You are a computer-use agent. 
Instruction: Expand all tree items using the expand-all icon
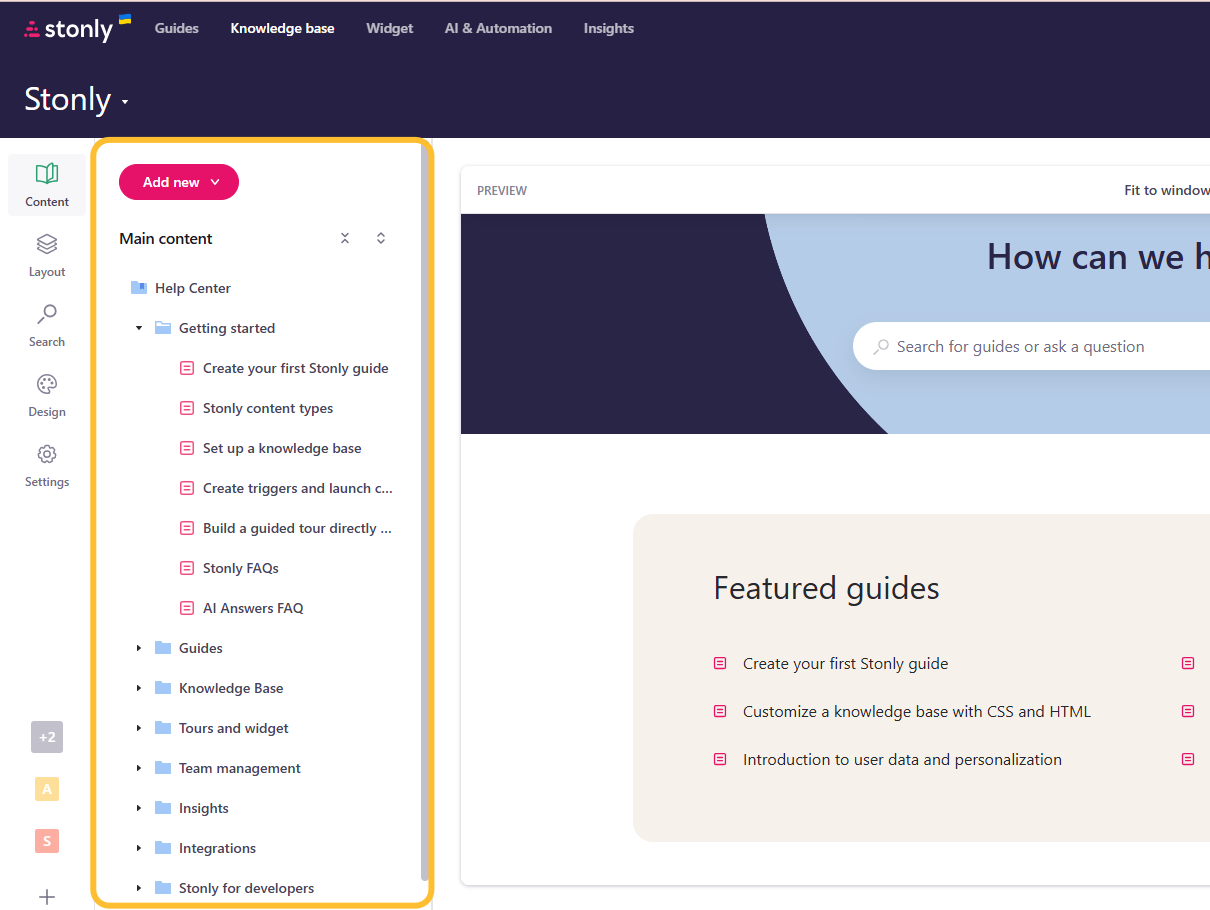click(380, 238)
